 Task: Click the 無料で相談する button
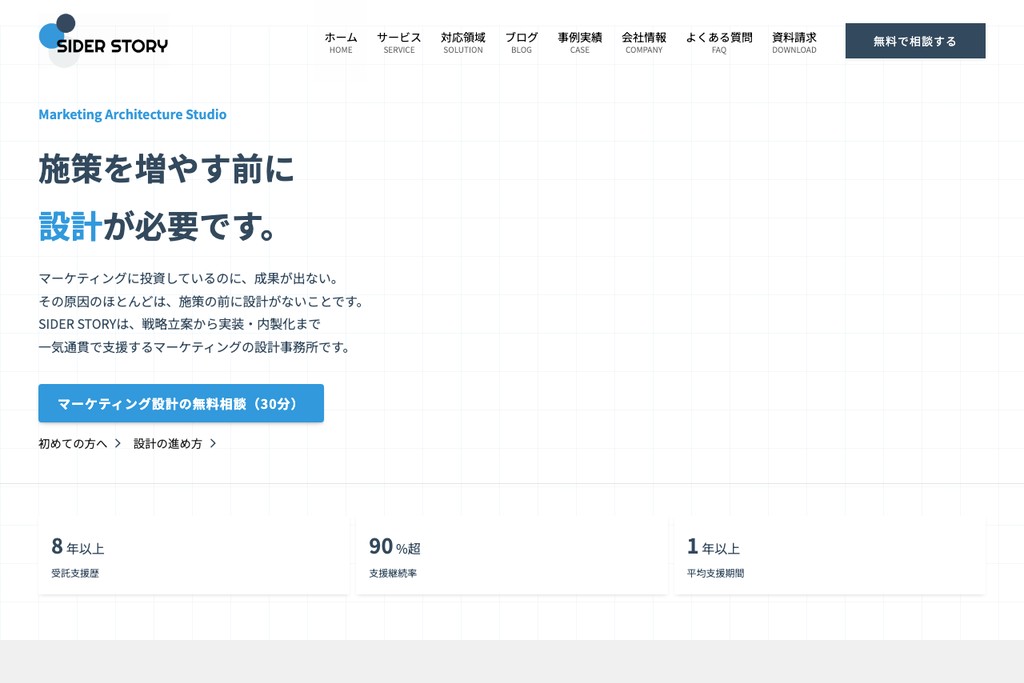[x=915, y=40]
